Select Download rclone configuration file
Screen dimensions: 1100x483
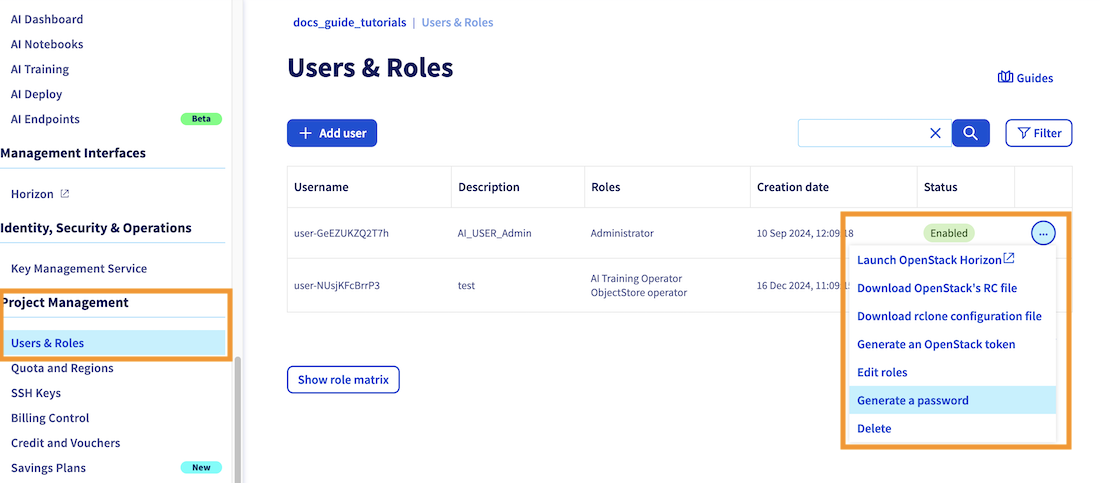(949, 316)
